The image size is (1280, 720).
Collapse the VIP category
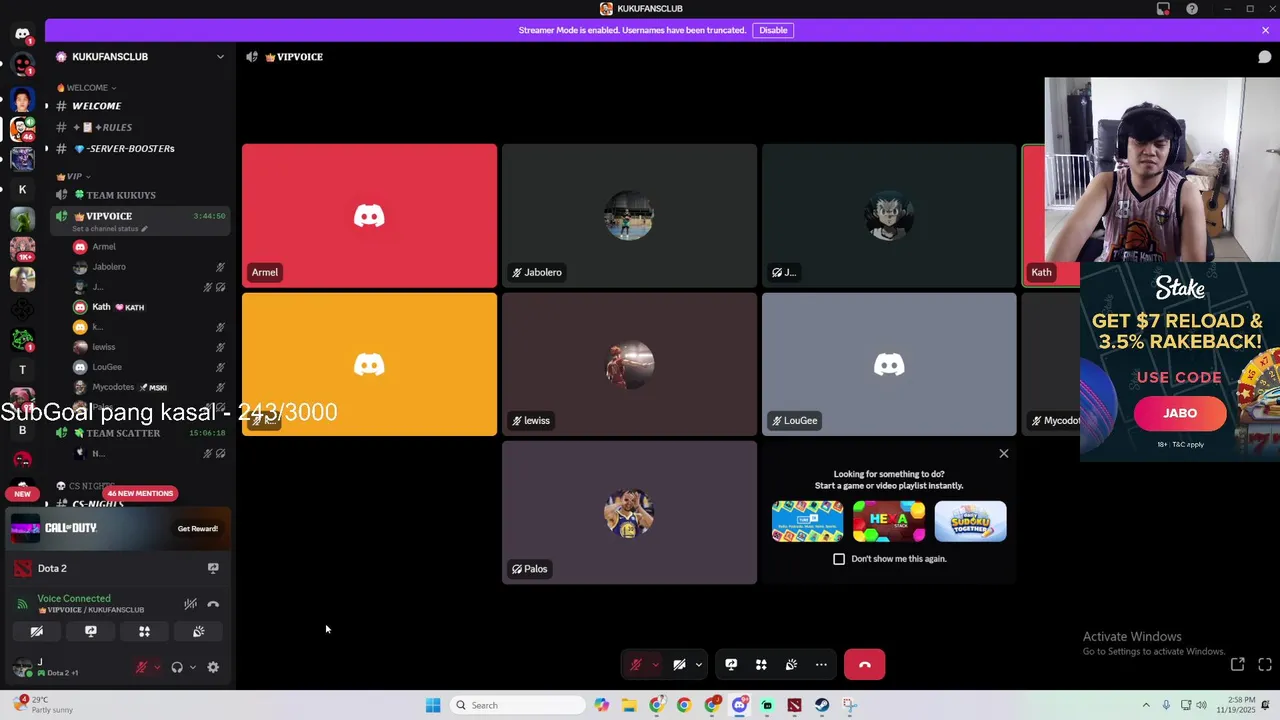tap(75, 177)
